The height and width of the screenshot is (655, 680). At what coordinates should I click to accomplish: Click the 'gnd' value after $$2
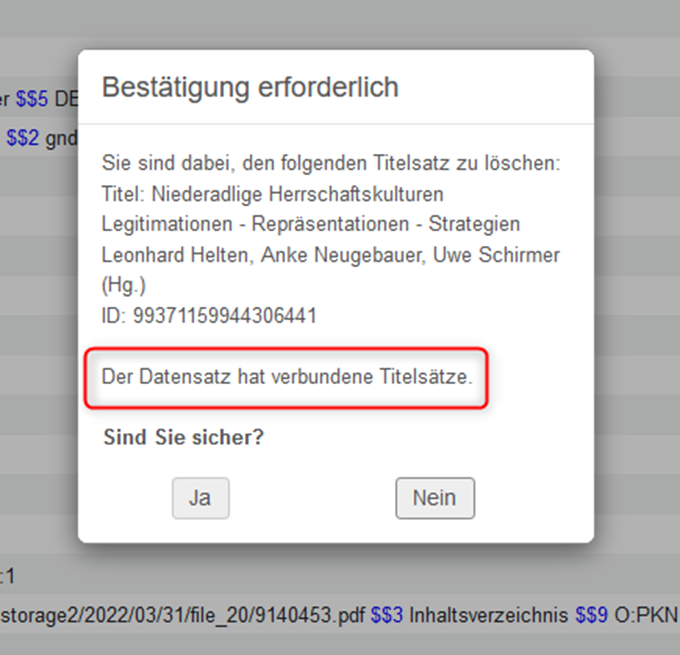coord(60,139)
